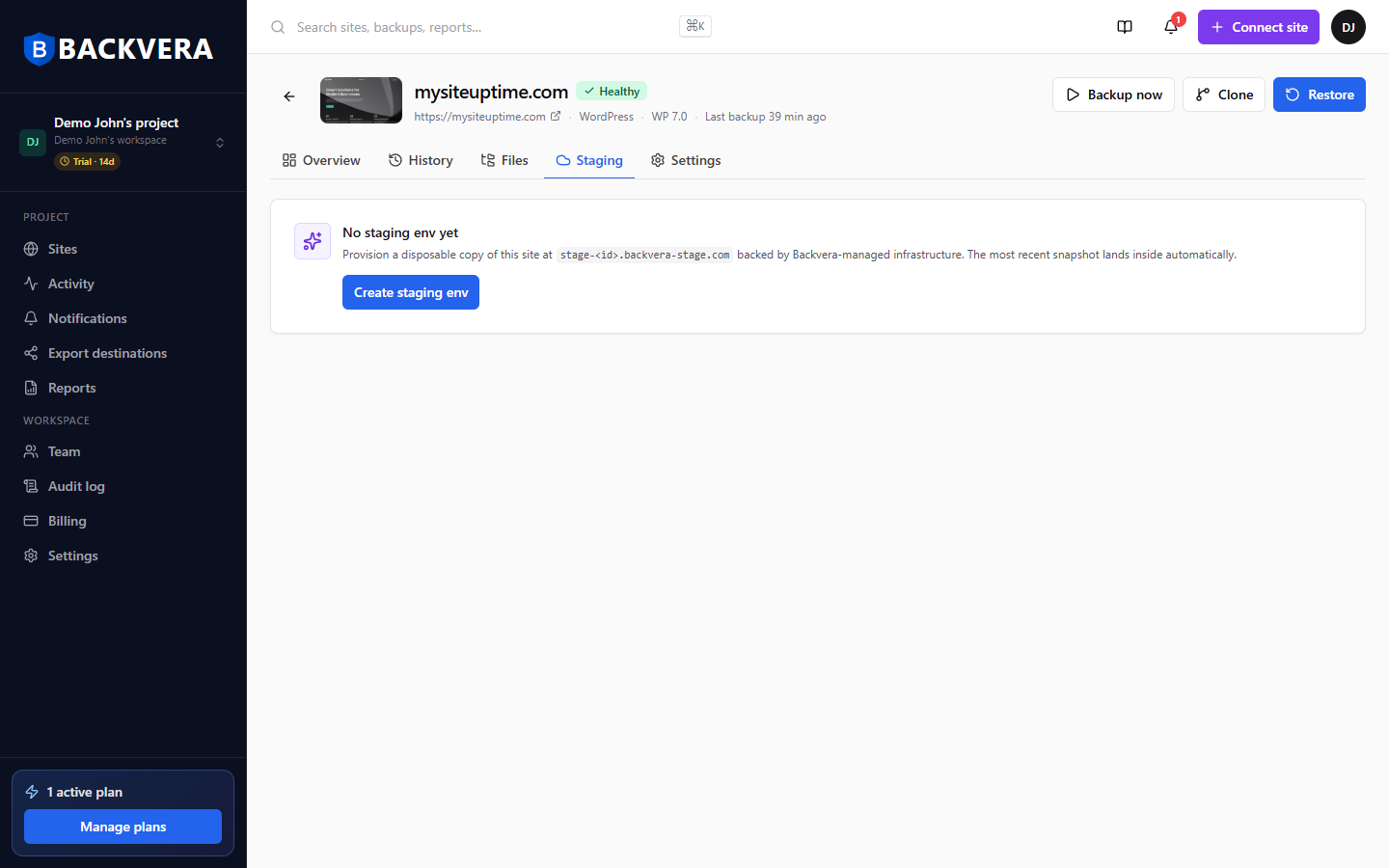
Task: Open the notifications bell with the badge
Action: [x=1171, y=27]
